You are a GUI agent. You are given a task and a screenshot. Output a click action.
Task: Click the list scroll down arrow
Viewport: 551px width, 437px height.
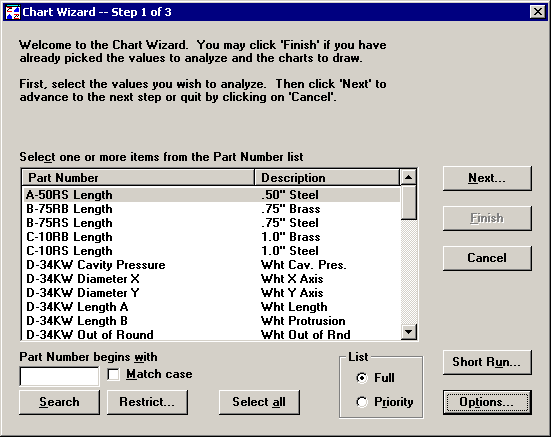click(x=408, y=332)
